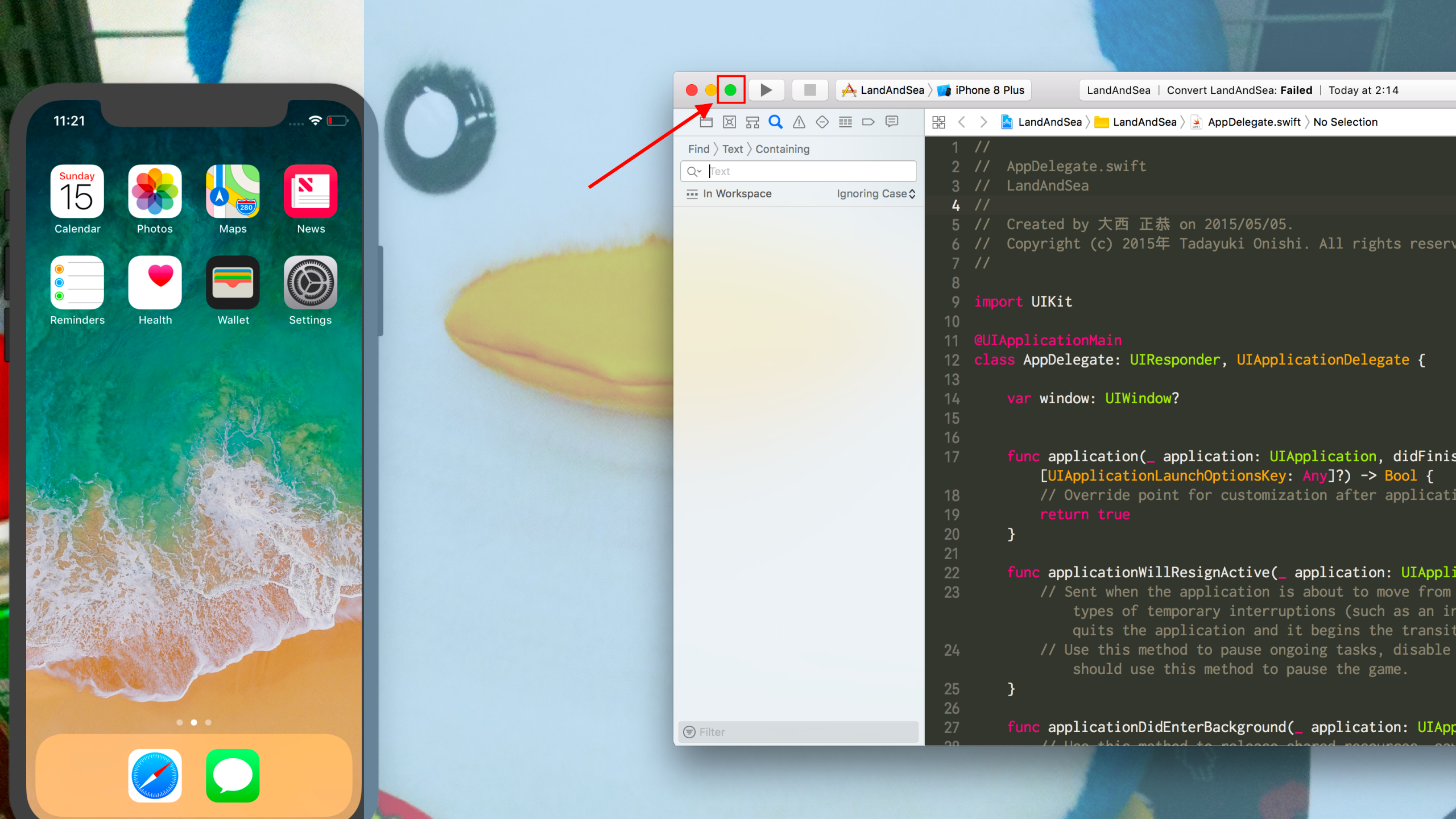
Task: Open the Project navigator folder icon
Action: 706,122
